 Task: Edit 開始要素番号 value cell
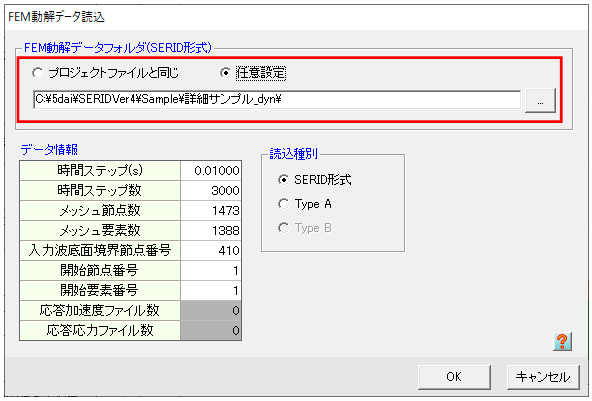pos(211,291)
